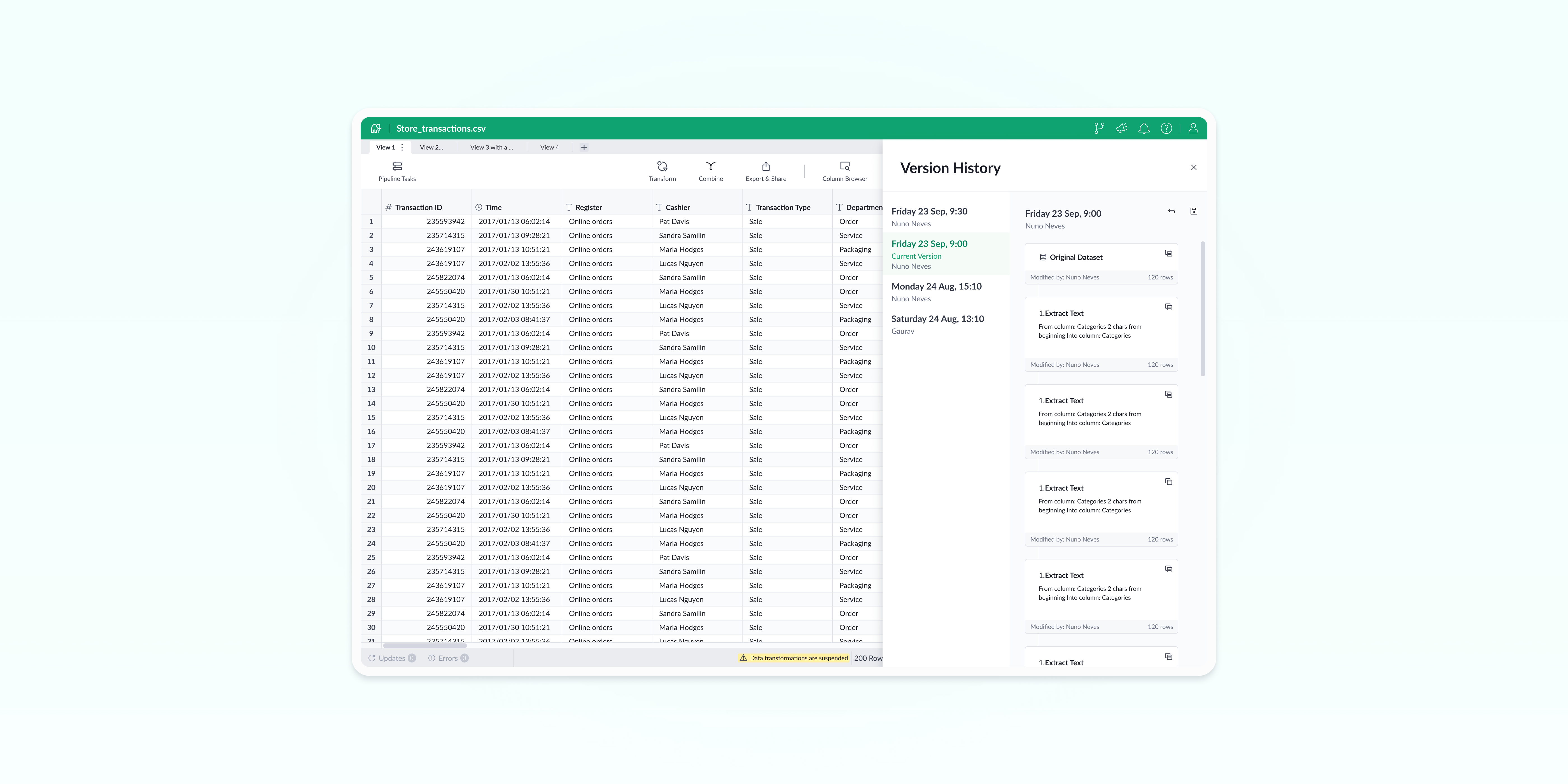Image resolution: width=1568 pixels, height=784 pixels.
Task: Click the Version History panel scrollbar
Action: click(x=1203, y=309)
